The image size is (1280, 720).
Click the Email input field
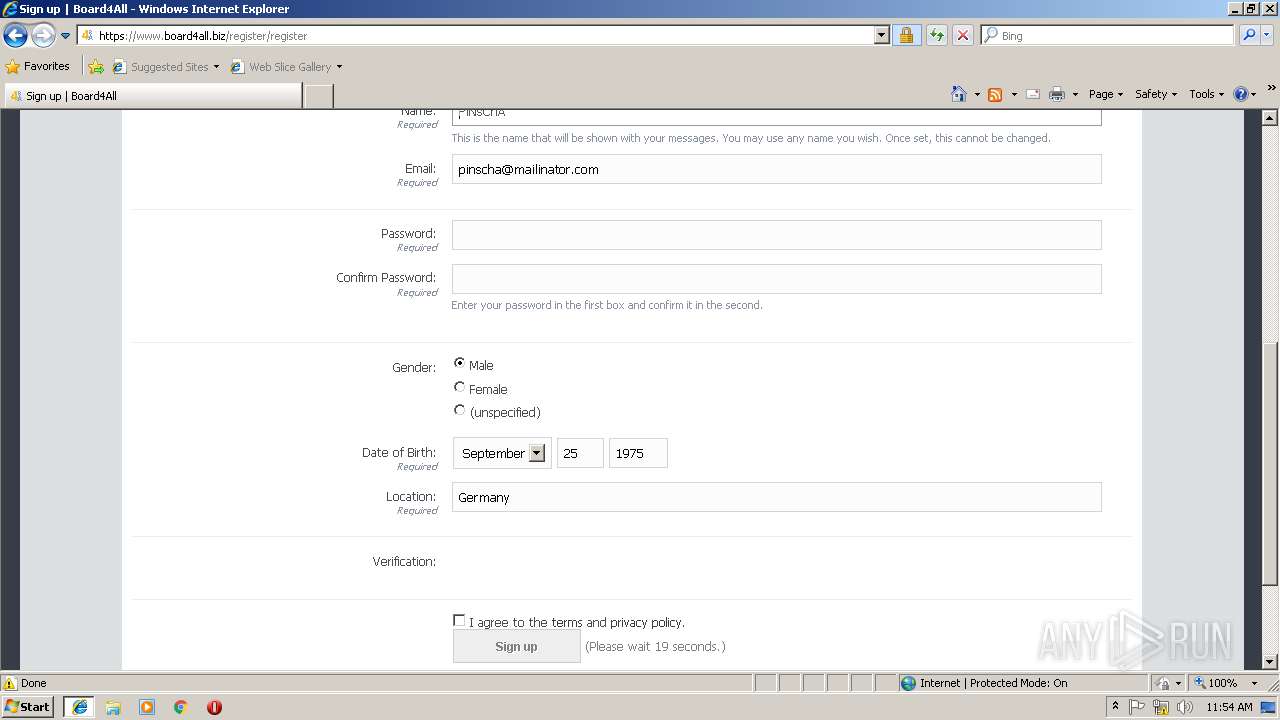[776, 169]
